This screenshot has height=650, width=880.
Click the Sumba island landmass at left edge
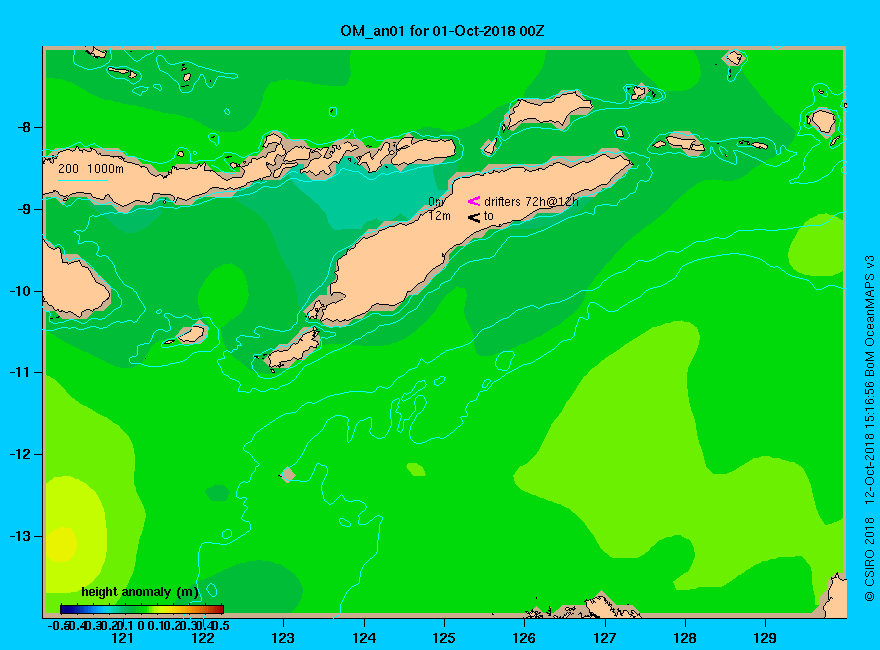[75, 283]
